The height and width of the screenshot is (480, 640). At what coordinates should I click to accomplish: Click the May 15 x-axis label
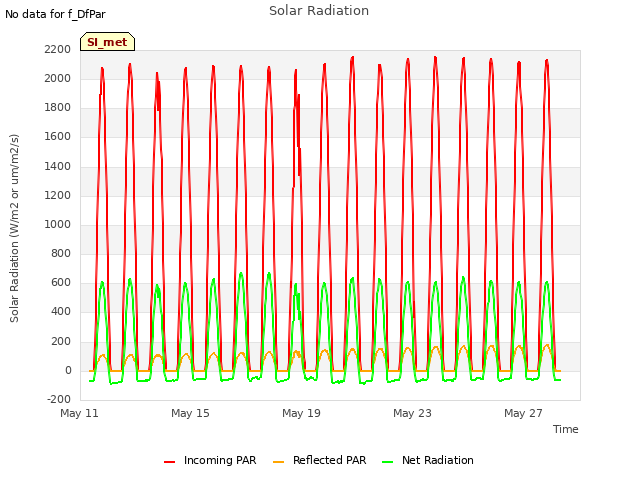pyautogui.click(x=190, y=413)
